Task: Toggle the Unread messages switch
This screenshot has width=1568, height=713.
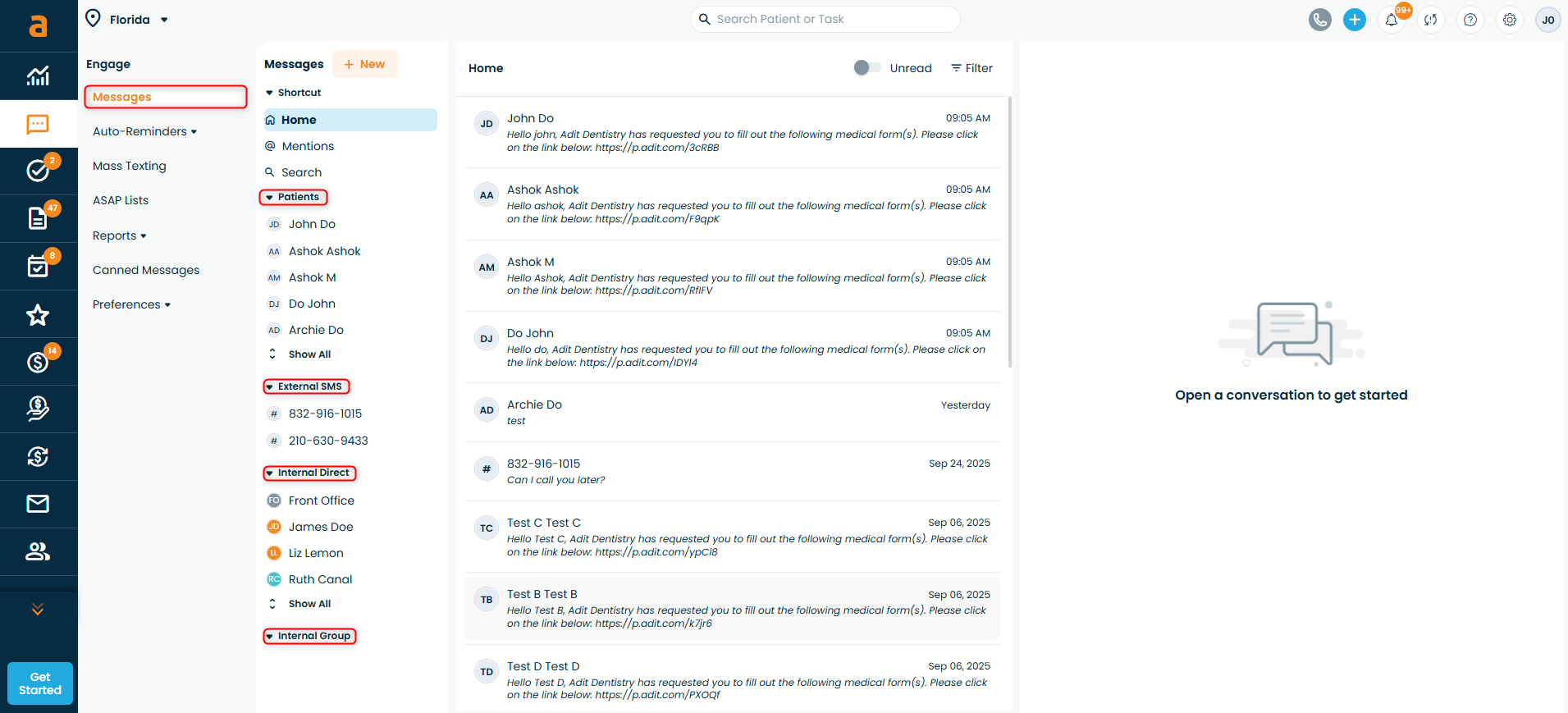Action: pyautogui.click(x=866, y=68)
